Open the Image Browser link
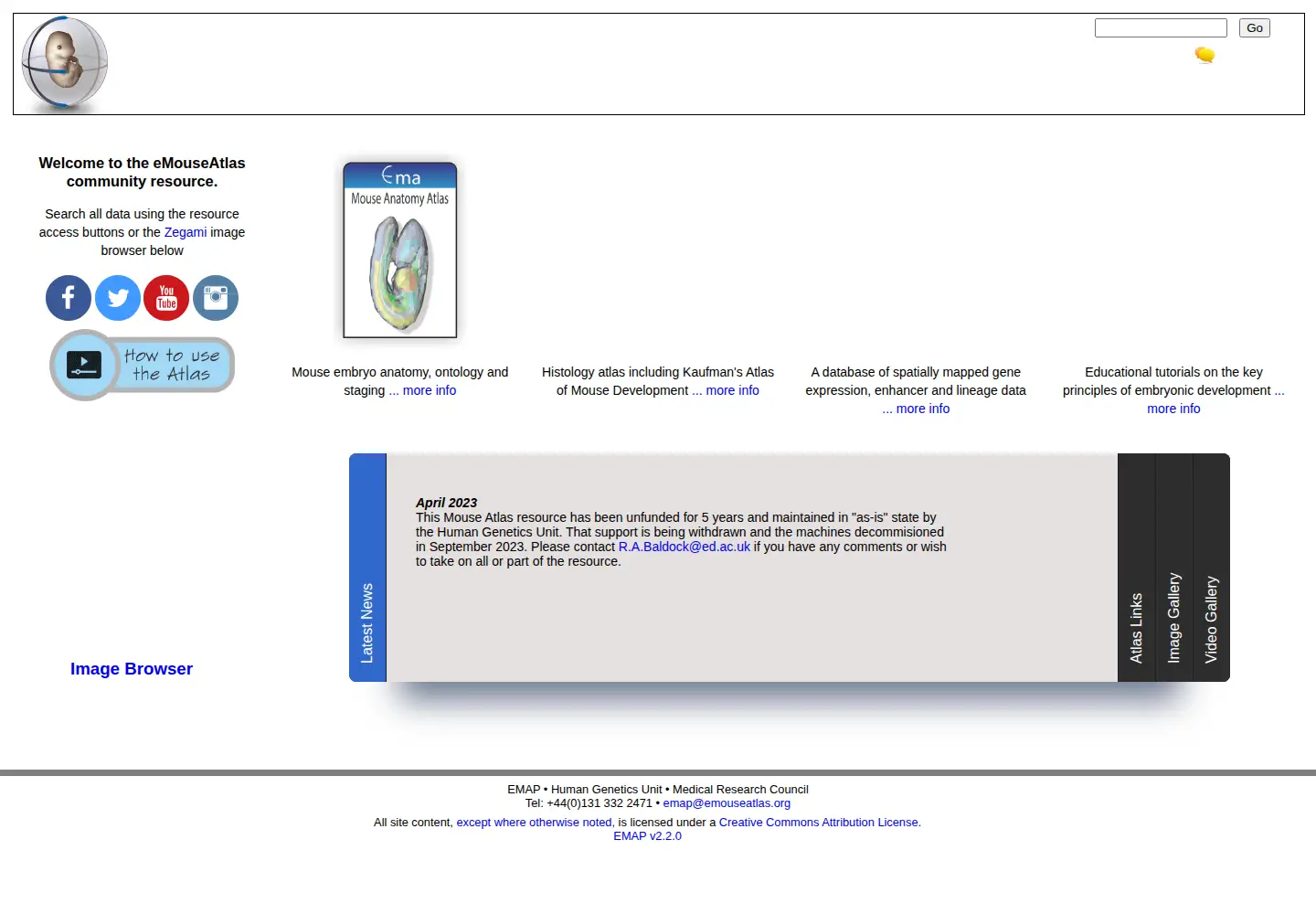The height and width of the screenshot is (914, 1316). click(x=132, y=669)
